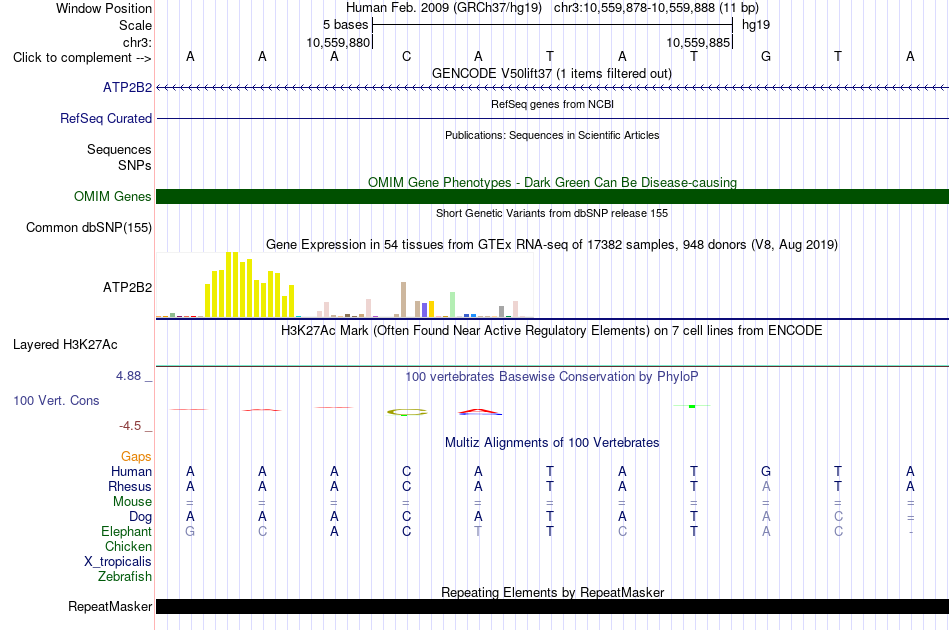Select the Zebrafish species label
The width and height of the screenshot is (950, 630).
coord(125,577)
